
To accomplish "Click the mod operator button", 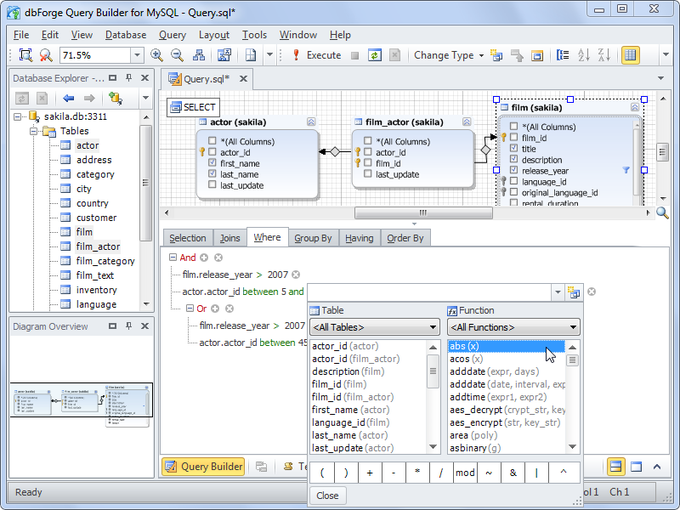I will point(465,473).
